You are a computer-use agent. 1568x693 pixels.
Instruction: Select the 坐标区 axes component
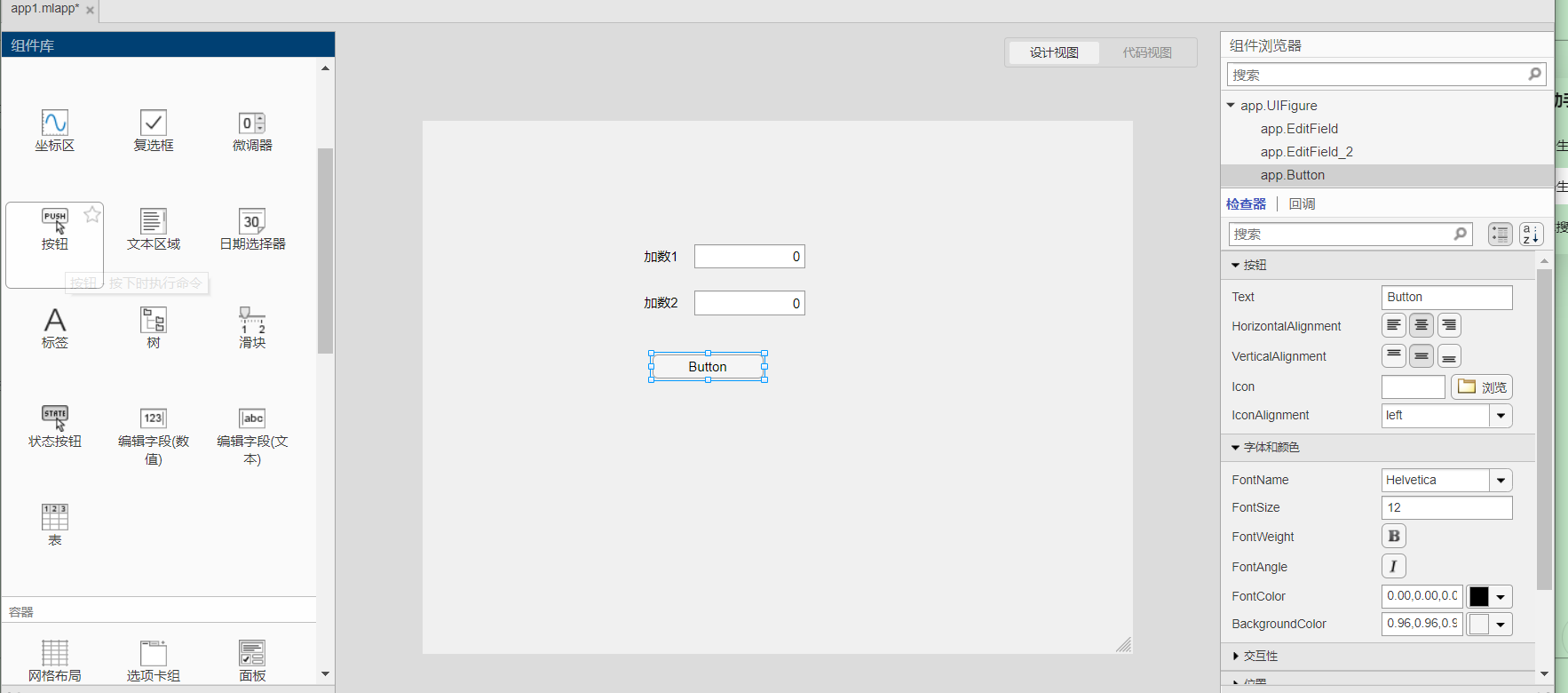tap(54, 131)
